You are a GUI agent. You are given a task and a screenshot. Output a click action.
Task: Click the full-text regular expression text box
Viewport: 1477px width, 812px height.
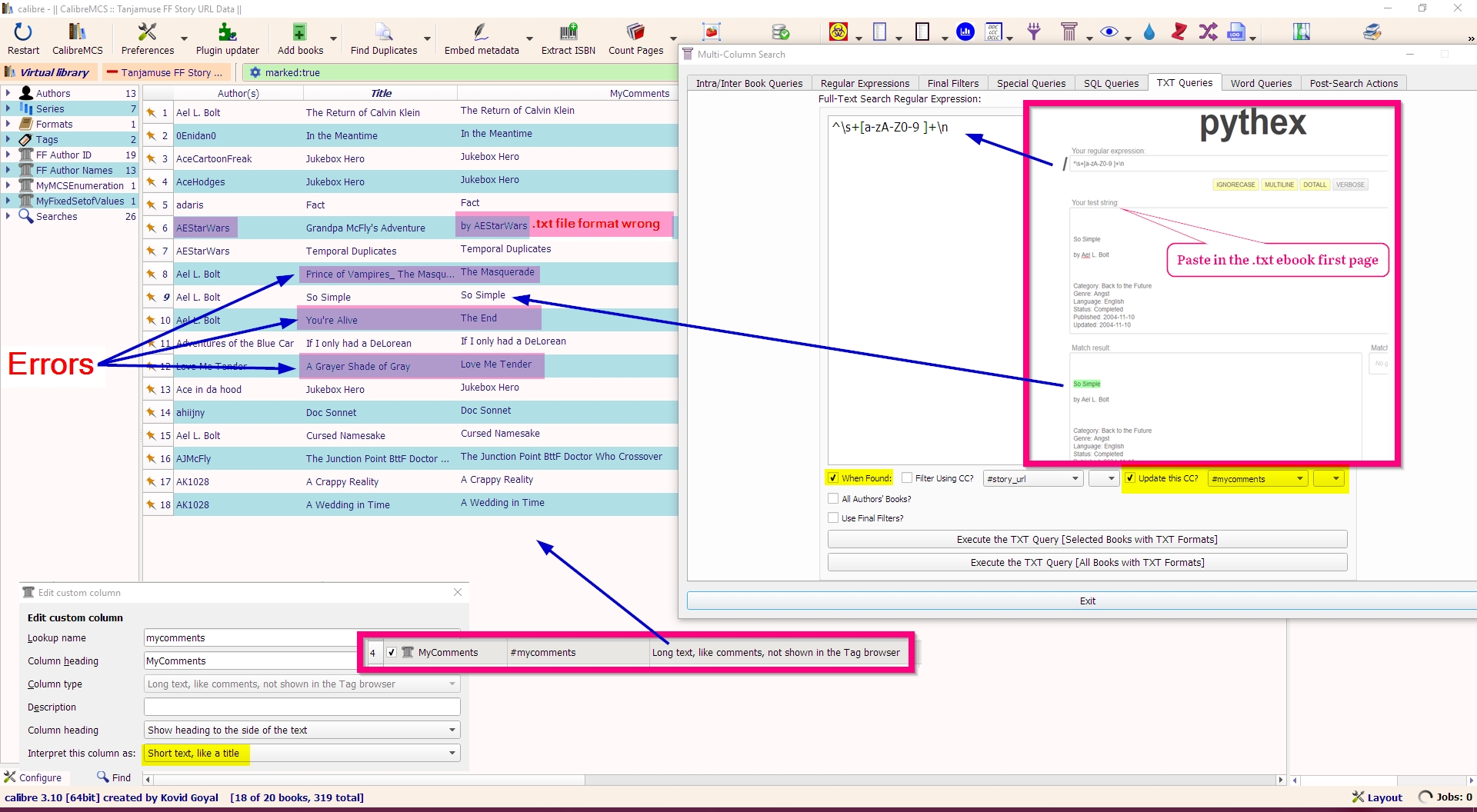pyautogui.click(x=925, y=288)
